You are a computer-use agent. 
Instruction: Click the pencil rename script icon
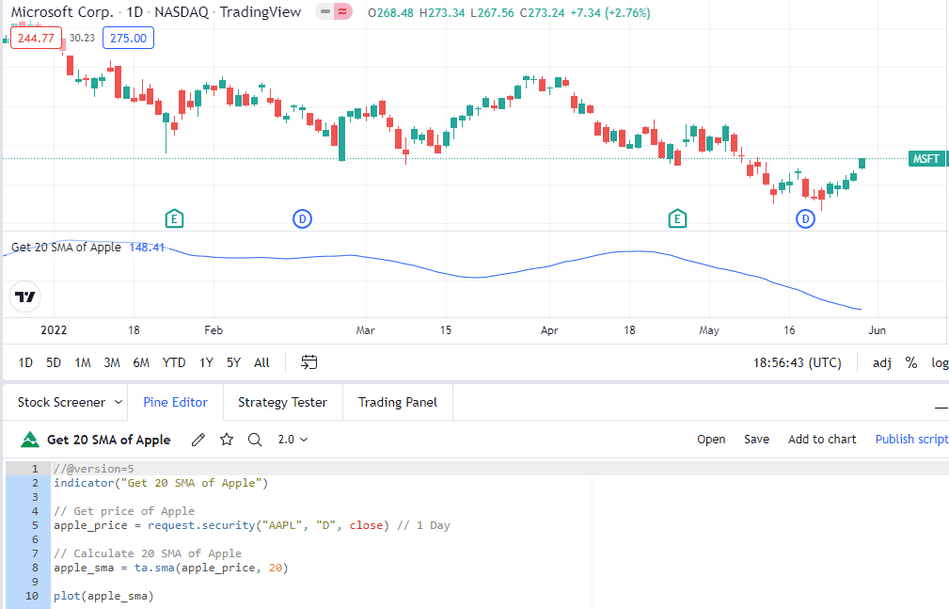[x=198, y=439]
